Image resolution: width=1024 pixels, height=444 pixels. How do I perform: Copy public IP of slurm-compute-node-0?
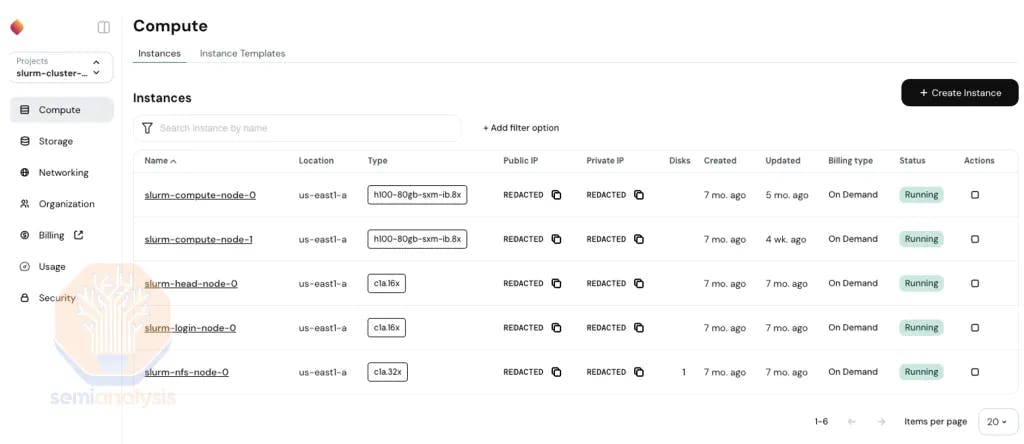556,195
